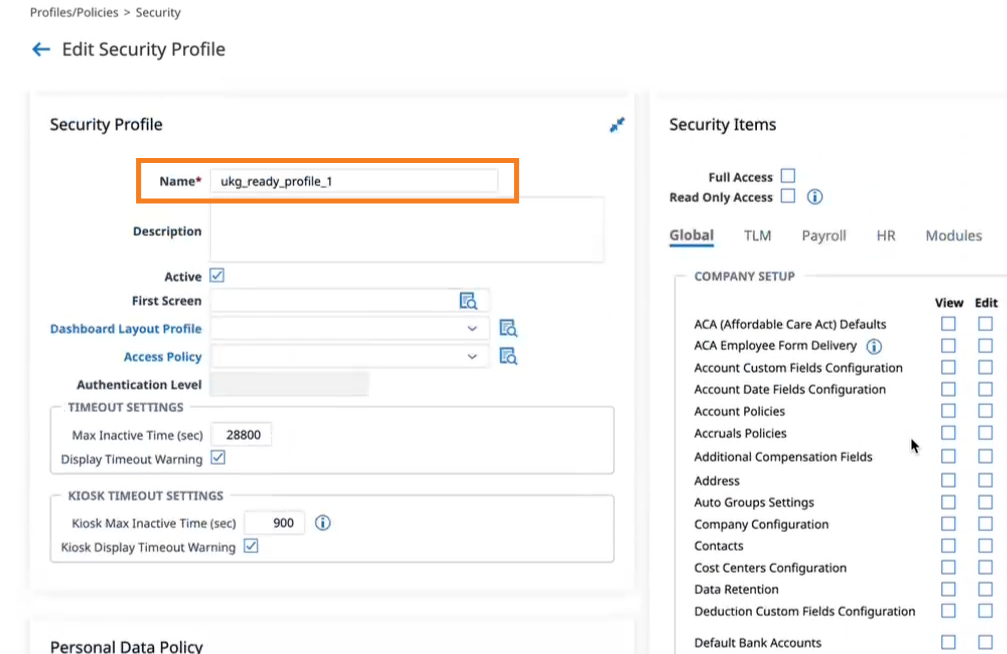The image size is (1007, 654).
Task: Show info for Read Only Access
Action: (814, 197)
